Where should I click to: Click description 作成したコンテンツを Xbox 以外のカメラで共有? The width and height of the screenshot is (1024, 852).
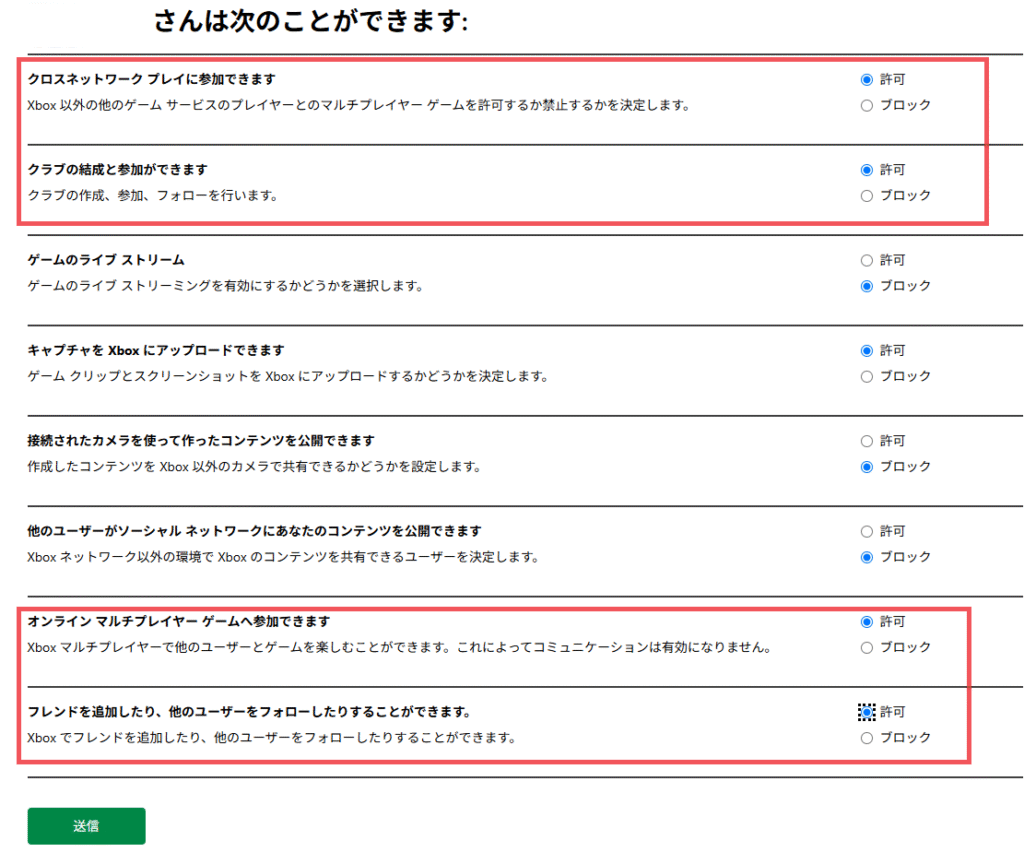click(255, 466)
